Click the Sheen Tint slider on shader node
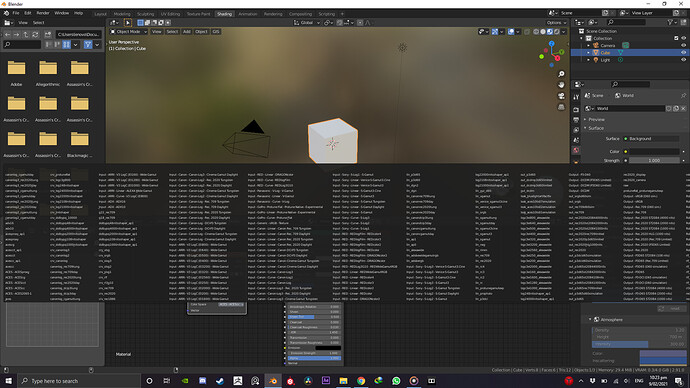This screenshot has height=388, width=690. (x=314, y=317)
